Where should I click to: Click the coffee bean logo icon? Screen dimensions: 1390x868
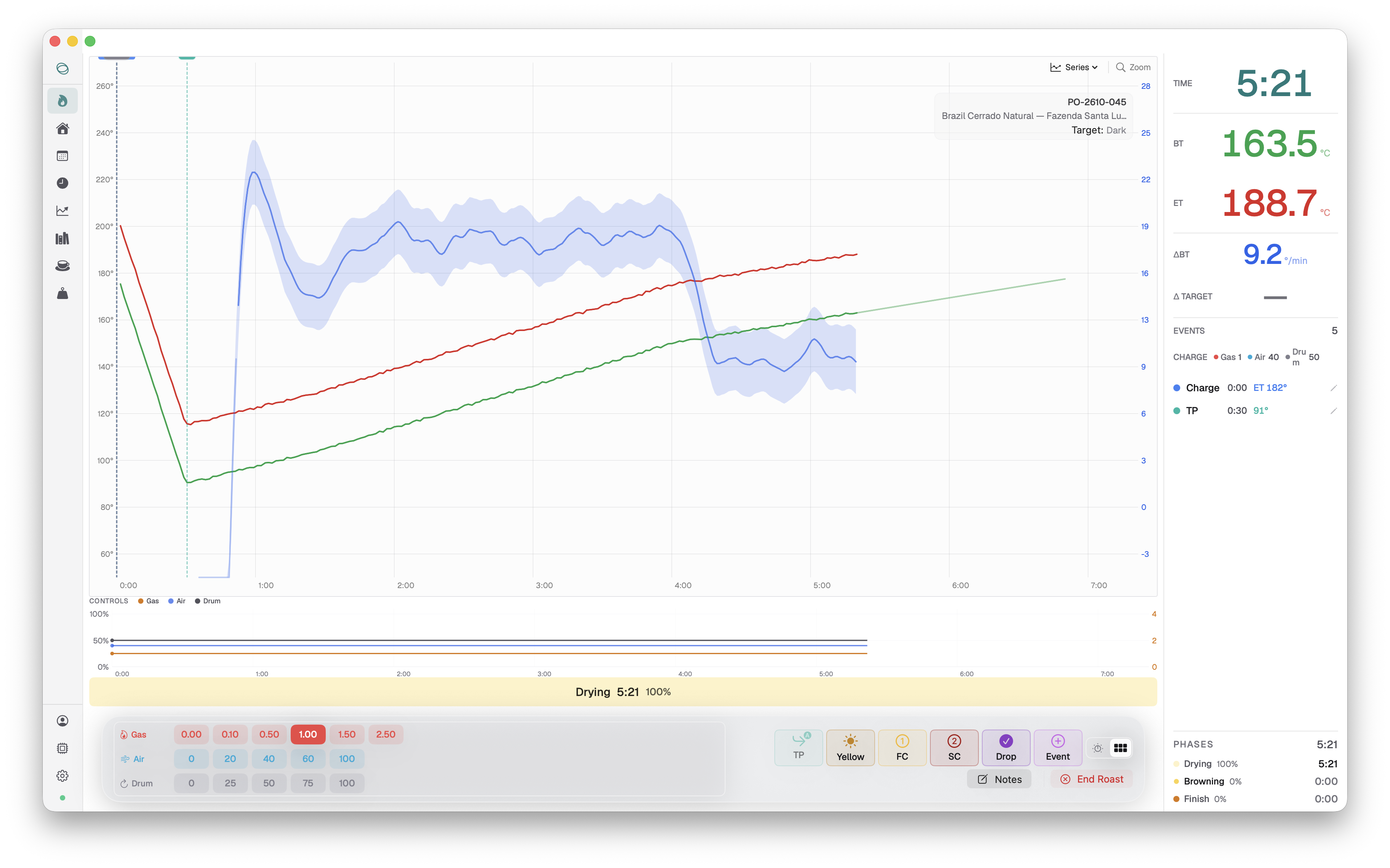click(x=63, y=69)
